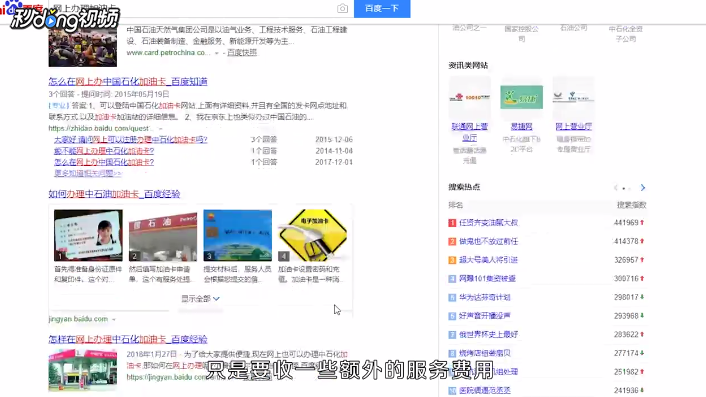Open hot topic with index 326957
The image size is (706, 397).
489,260
